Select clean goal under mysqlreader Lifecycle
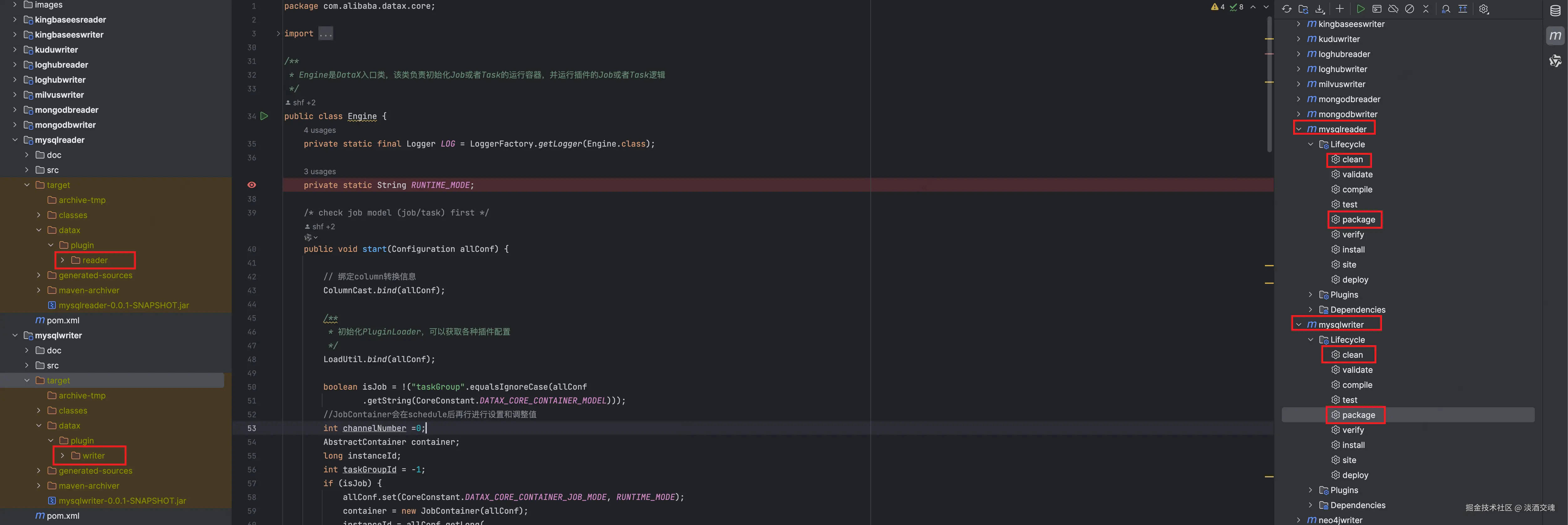This screenshot has width=1568, height=525. click(1352, 159)
